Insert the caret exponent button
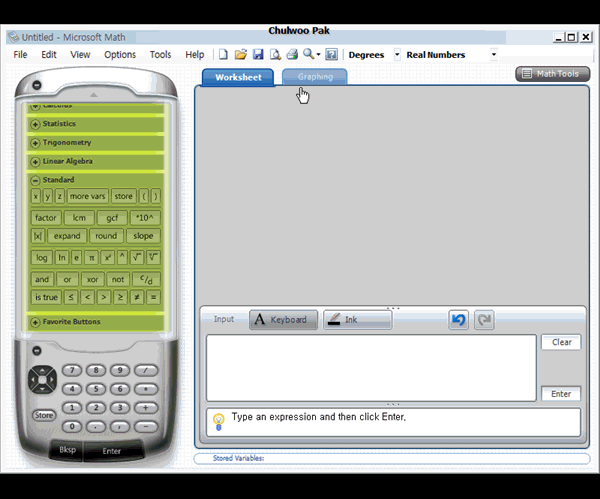 122,258
